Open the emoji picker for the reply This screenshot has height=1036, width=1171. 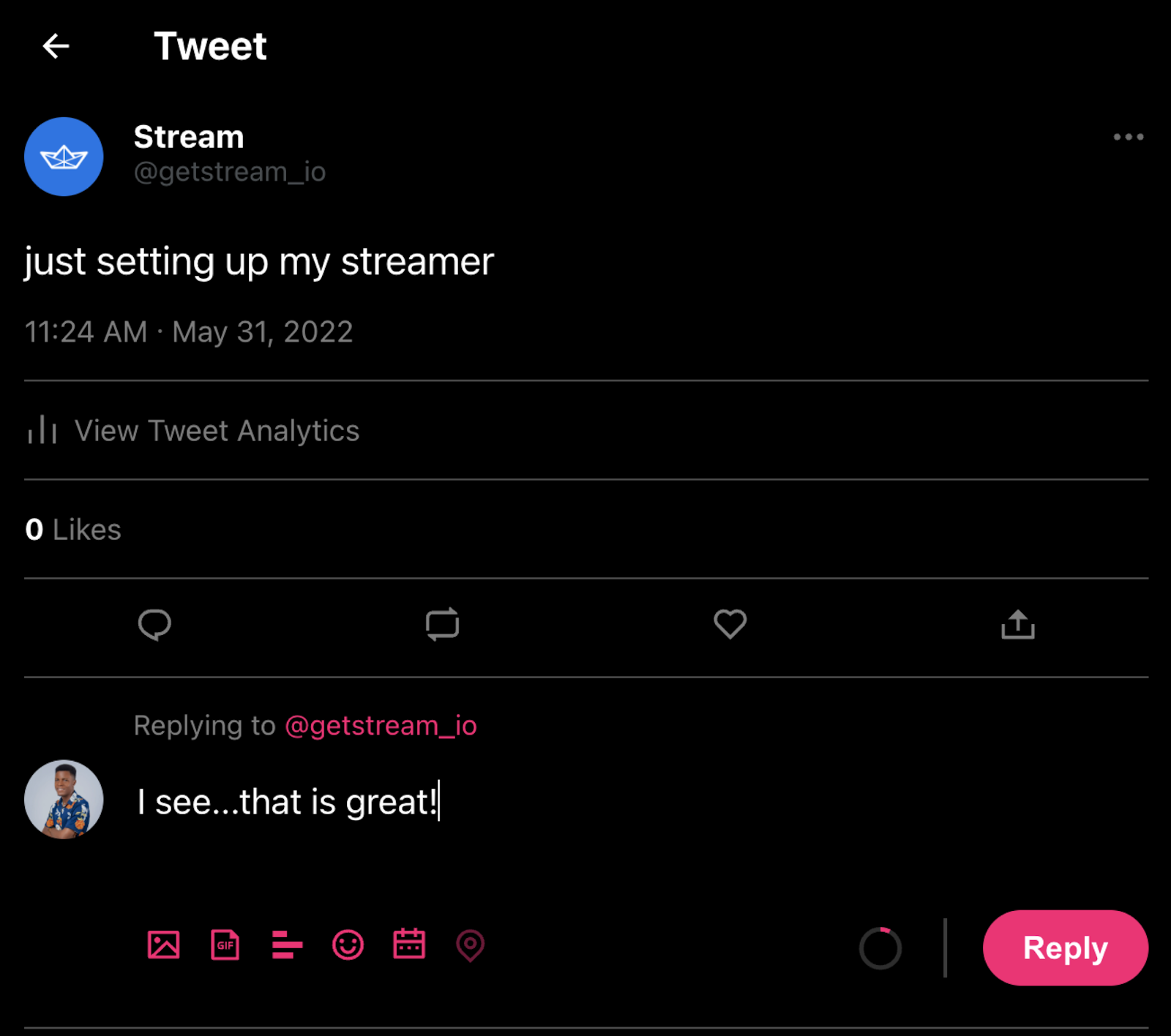coord(348,945)
